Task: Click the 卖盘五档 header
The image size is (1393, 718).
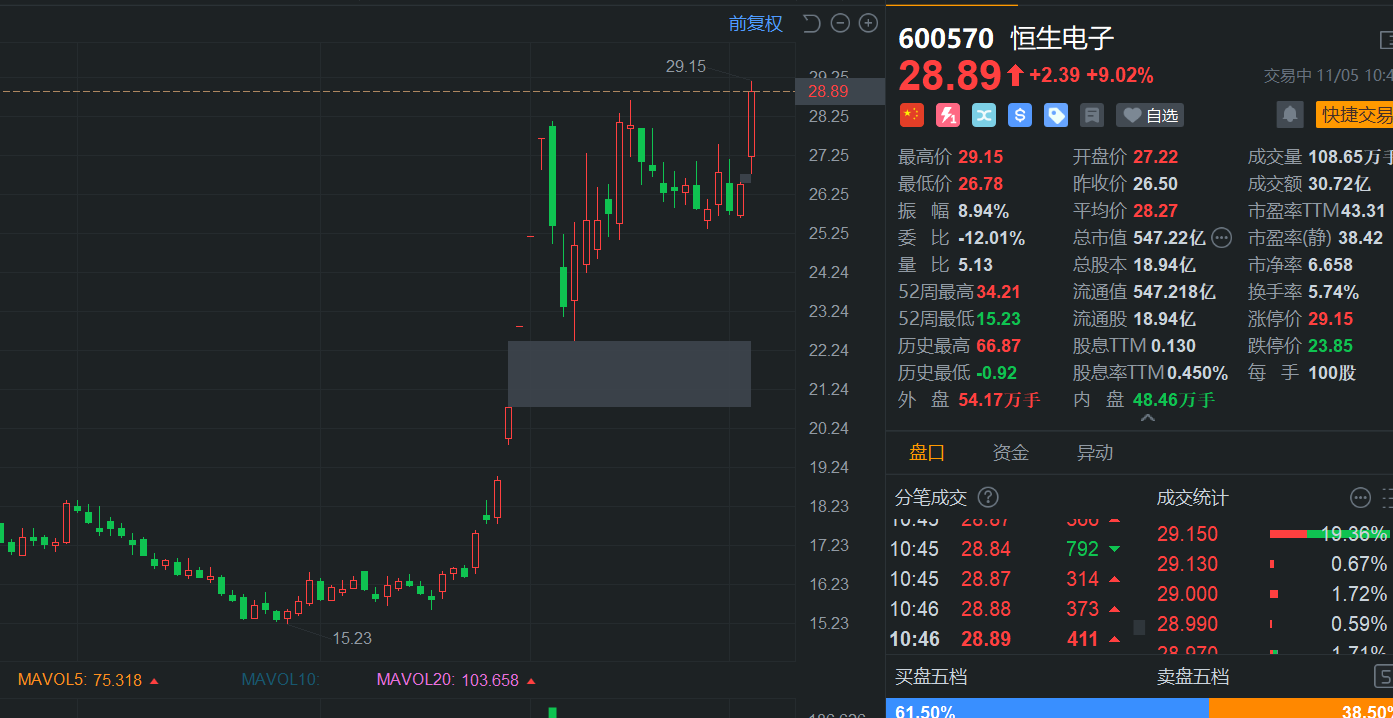Action: pyautogui.click(x=1193, y=676)
